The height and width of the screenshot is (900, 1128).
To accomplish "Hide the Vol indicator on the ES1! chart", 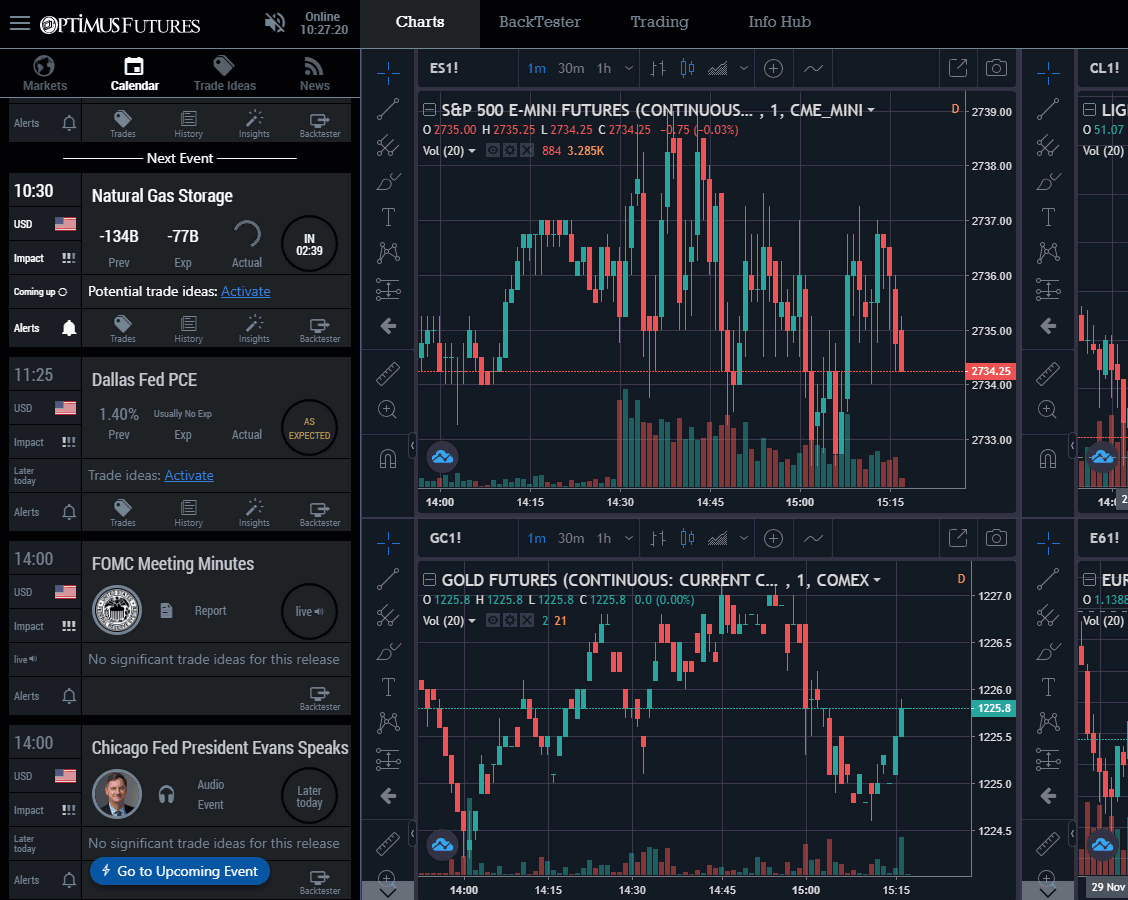I will (493, 150).
